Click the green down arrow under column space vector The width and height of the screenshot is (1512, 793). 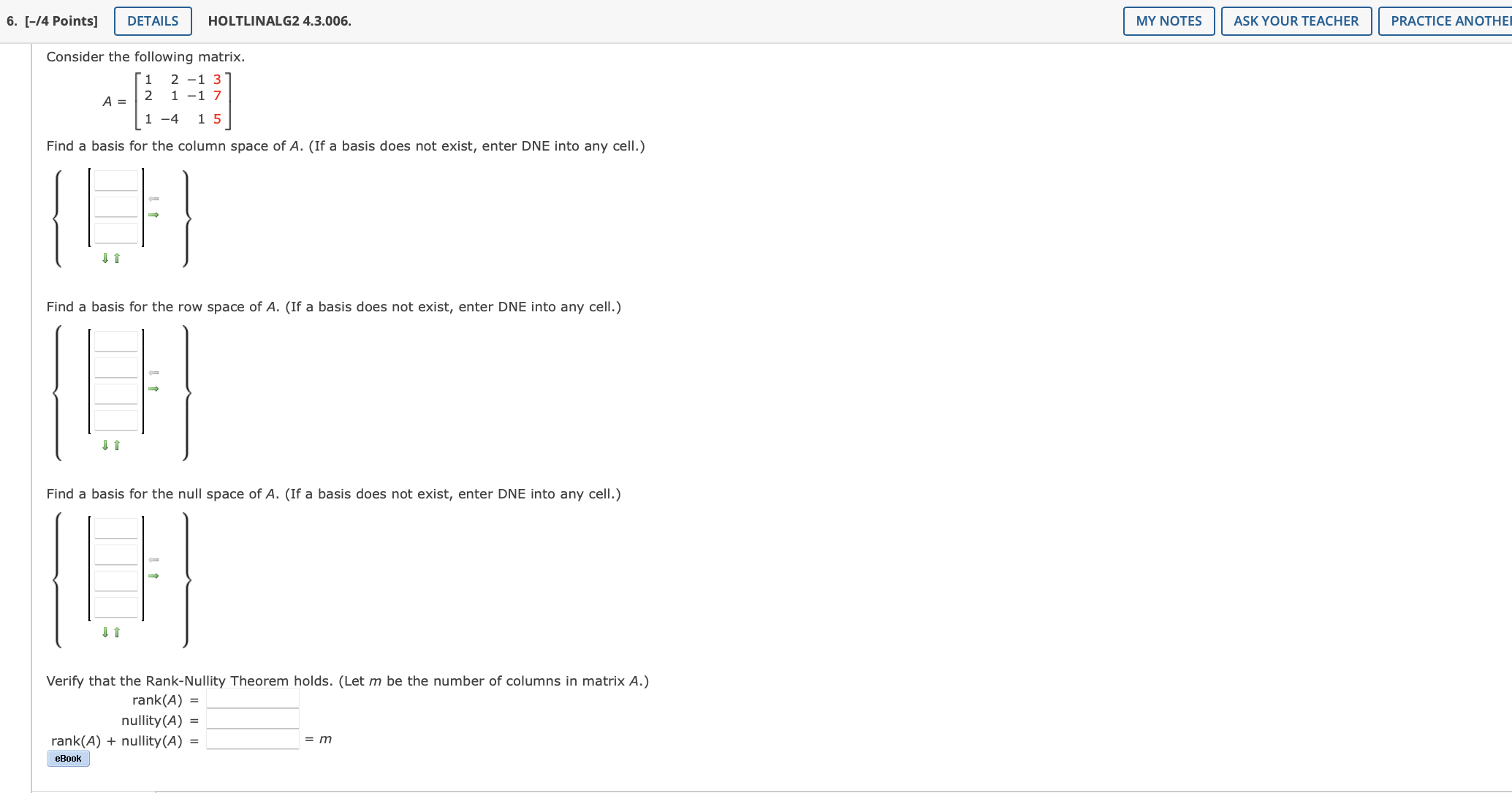tap(105, 258)
